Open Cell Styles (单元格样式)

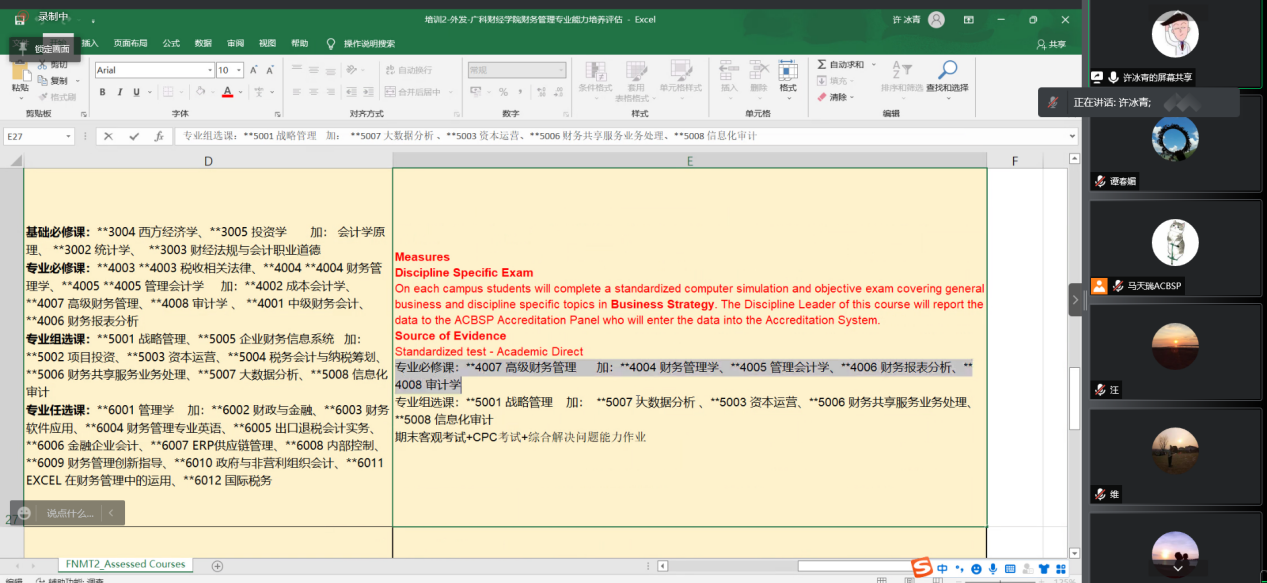(x=680, y=78)
